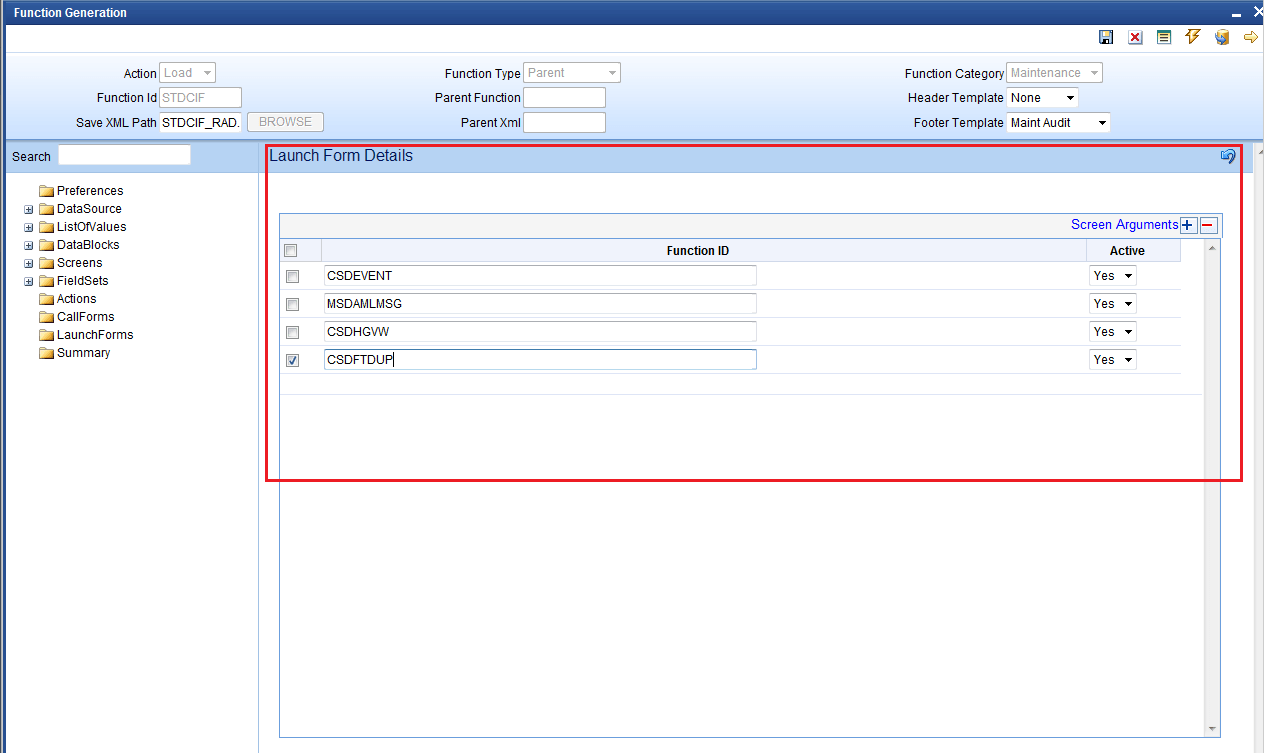Open the Preferences folder icon
Screen dimensions: 1264x753
pos(46,191)
